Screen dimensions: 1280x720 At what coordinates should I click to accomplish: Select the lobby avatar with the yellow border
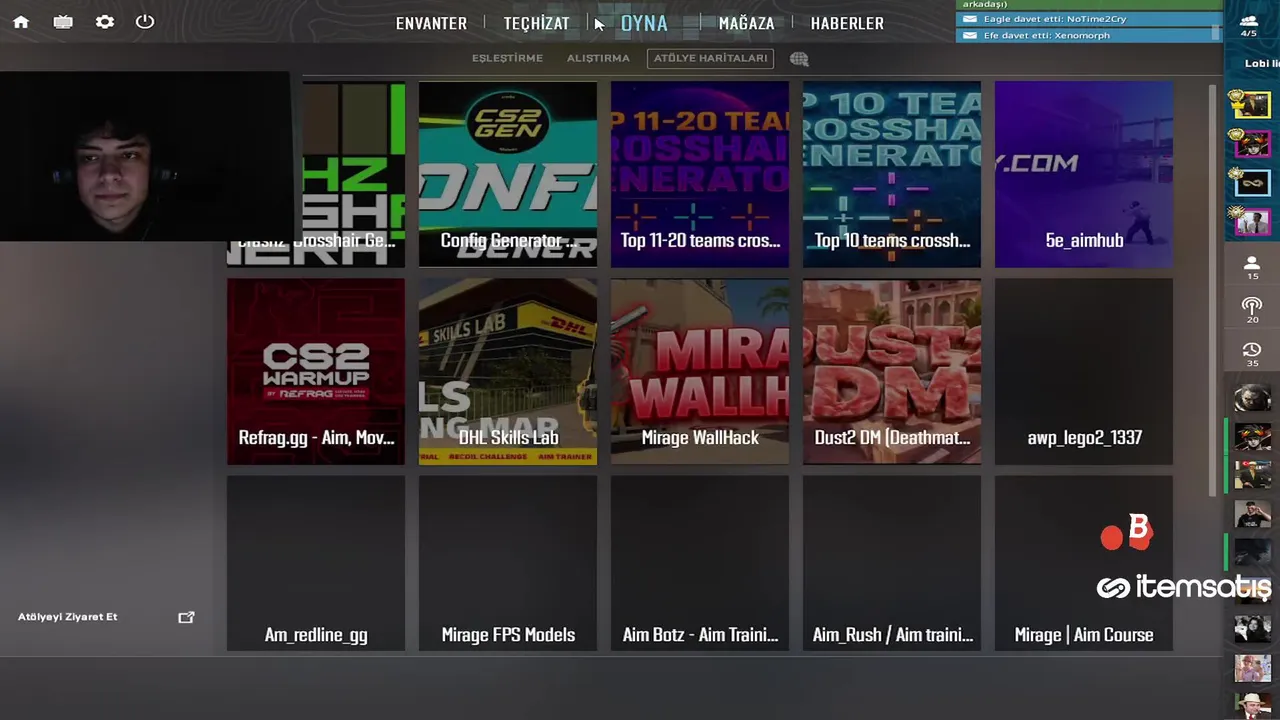1252,105
